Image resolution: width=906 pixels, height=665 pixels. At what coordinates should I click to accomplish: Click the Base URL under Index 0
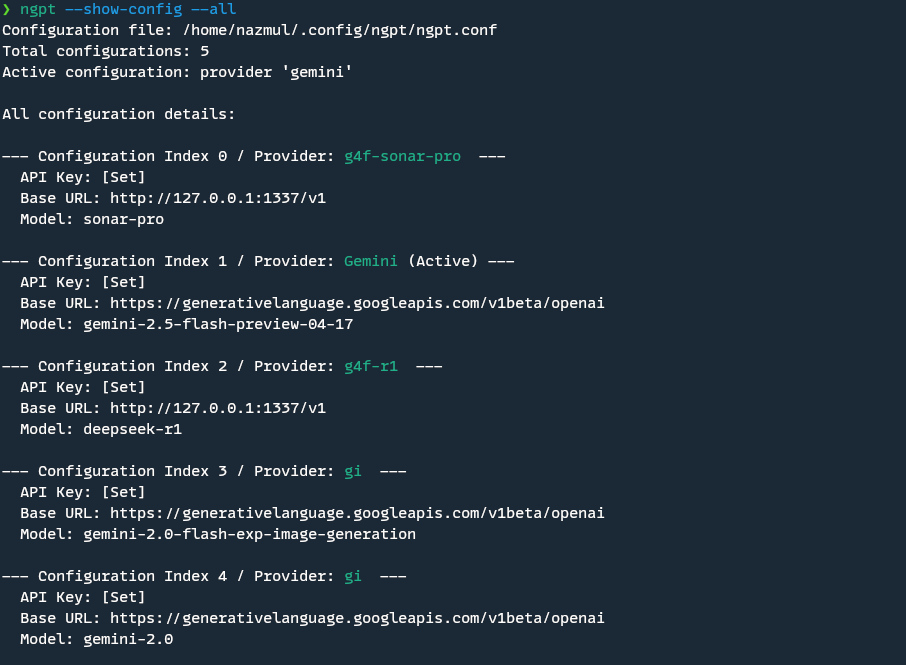[x=218, y=198]
